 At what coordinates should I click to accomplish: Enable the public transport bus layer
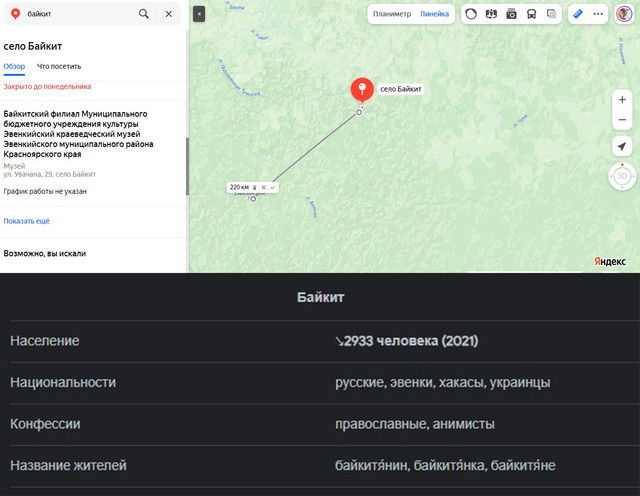tap(531, 14)
